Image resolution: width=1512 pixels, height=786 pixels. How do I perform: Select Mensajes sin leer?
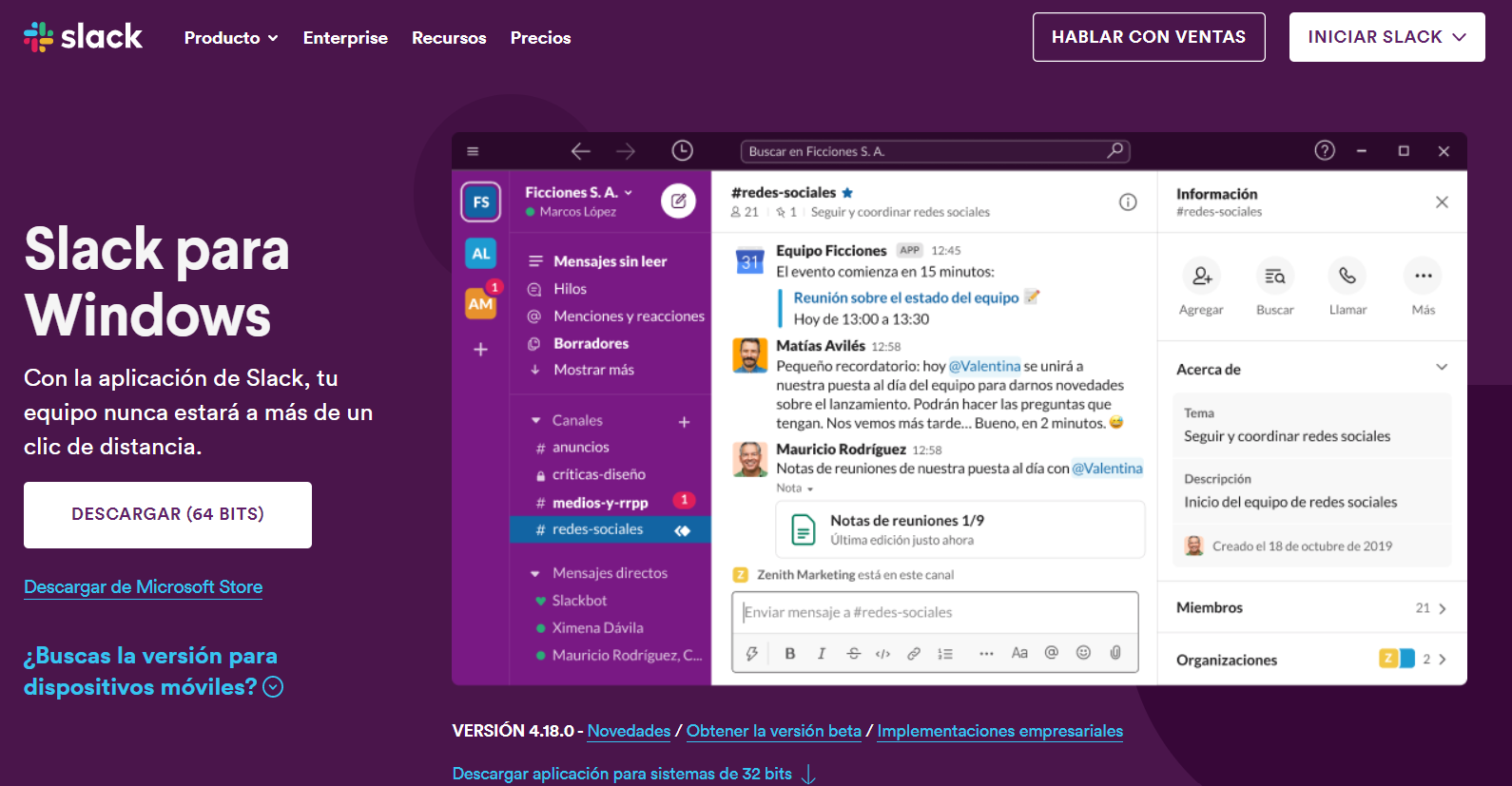click(610, 261)
